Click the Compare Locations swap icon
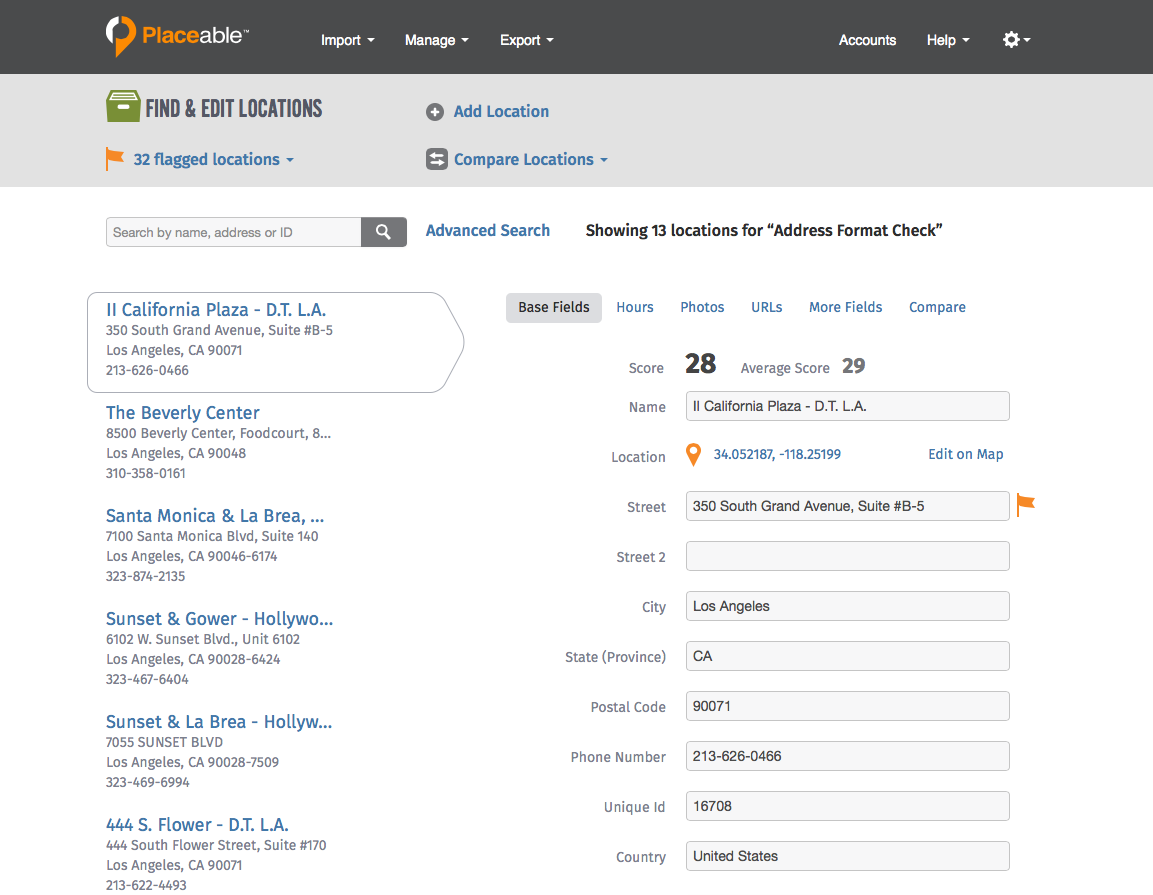The height and width of the screenshot is (895, 1153). click(x=436, y=160)
